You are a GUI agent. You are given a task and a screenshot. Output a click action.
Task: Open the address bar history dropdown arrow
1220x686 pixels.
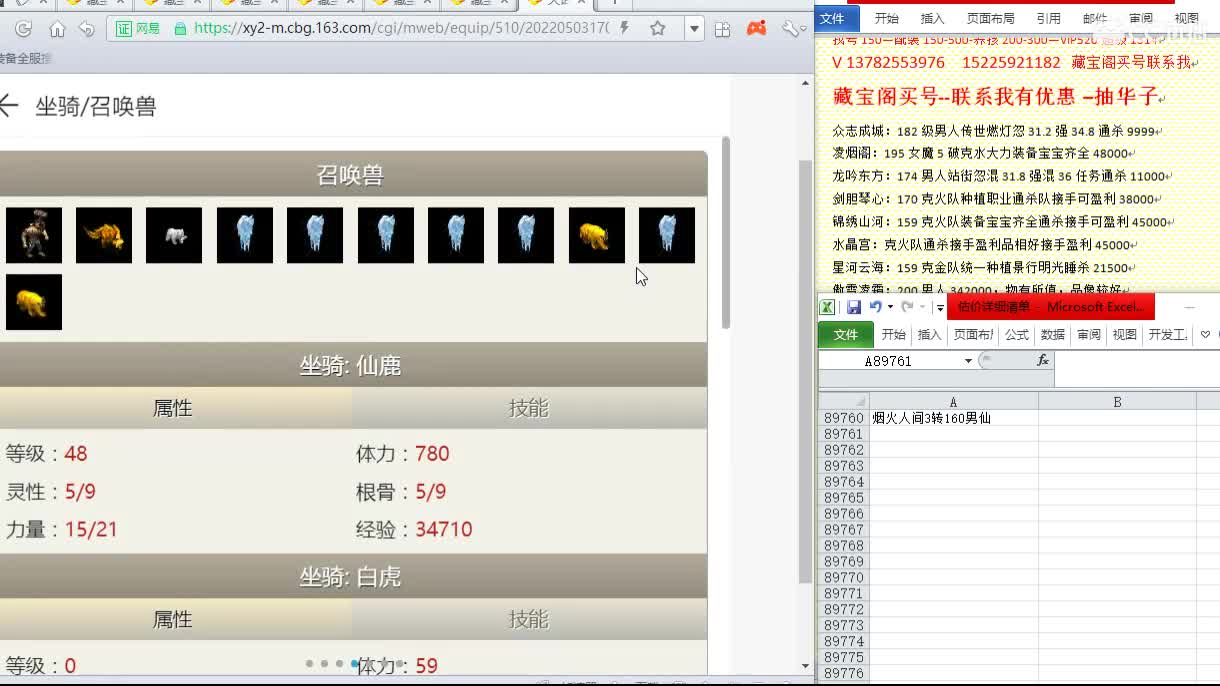coord(694,29)
